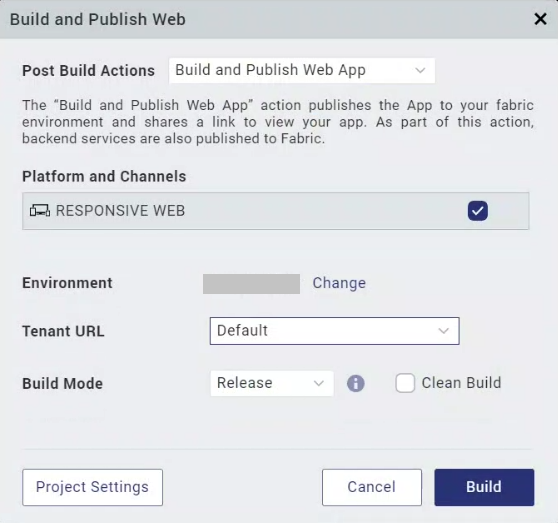Open the Build Mode Release dropdown
The image size is (558, 523).
272,383
